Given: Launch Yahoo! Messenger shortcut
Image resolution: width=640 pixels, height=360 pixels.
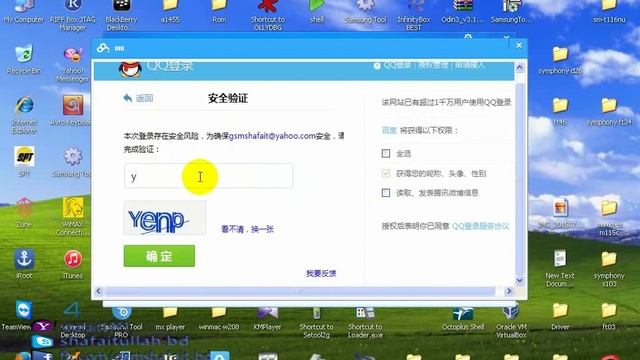Looking at the screenshot, I should (73, 64).
